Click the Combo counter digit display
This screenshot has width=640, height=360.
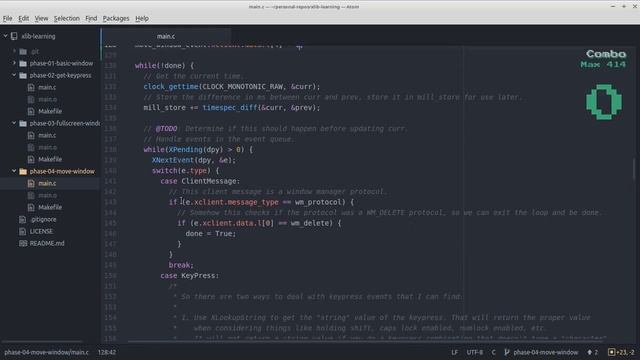tap(604, 102)
